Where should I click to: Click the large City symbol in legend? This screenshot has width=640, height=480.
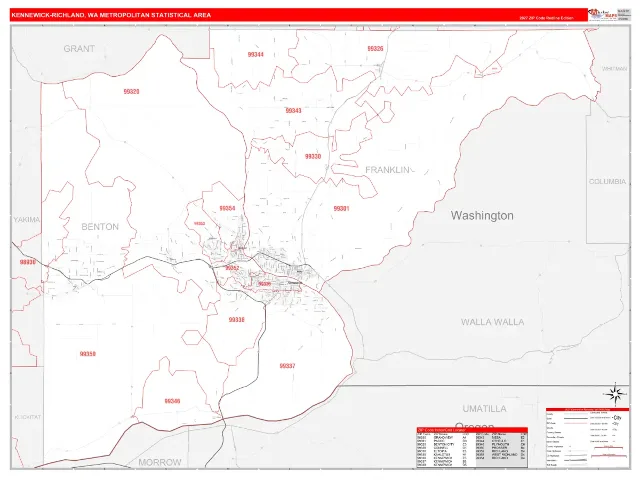tap(617, 418)
